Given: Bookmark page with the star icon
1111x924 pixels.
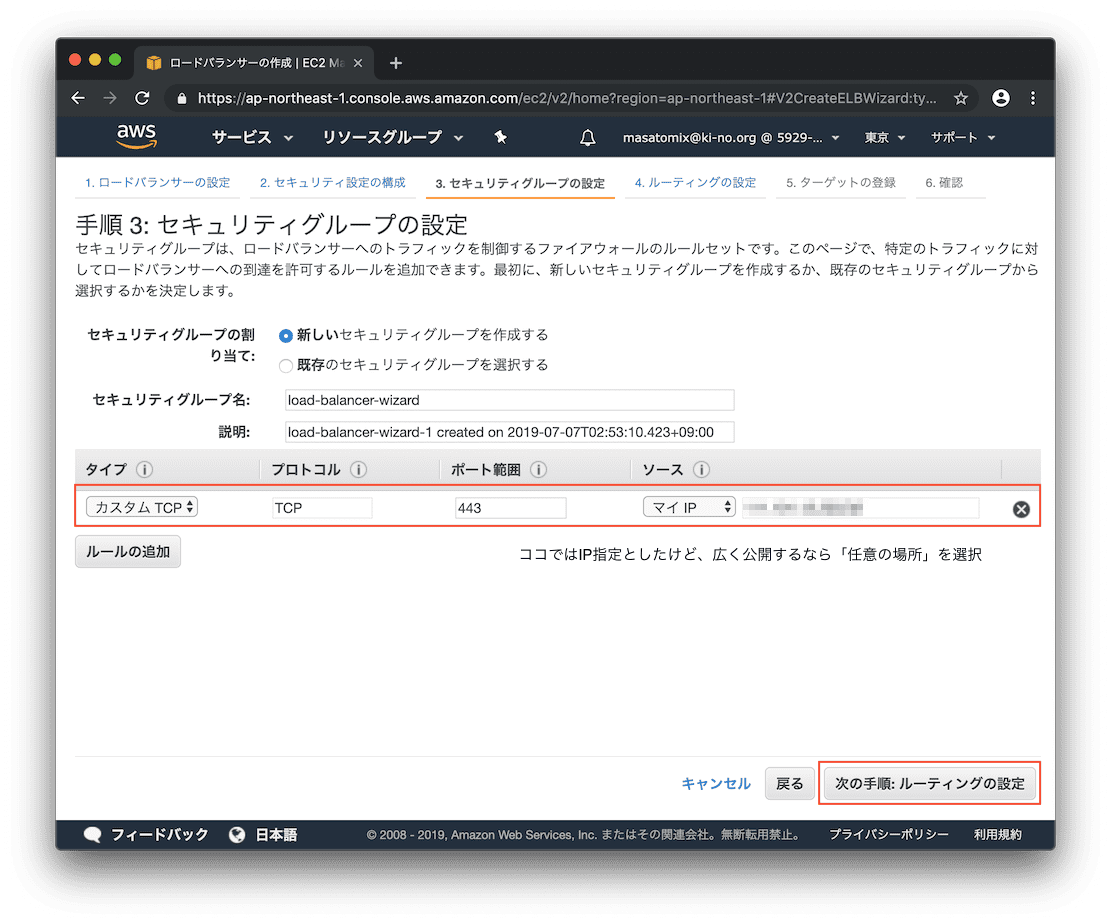Looking at the screenshot, I should click(960, 98).
